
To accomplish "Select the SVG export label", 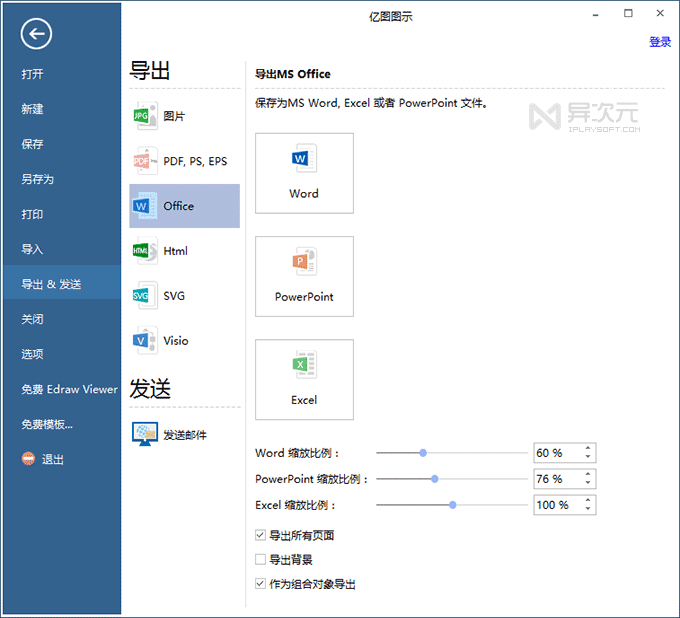I will click(174, 296).
